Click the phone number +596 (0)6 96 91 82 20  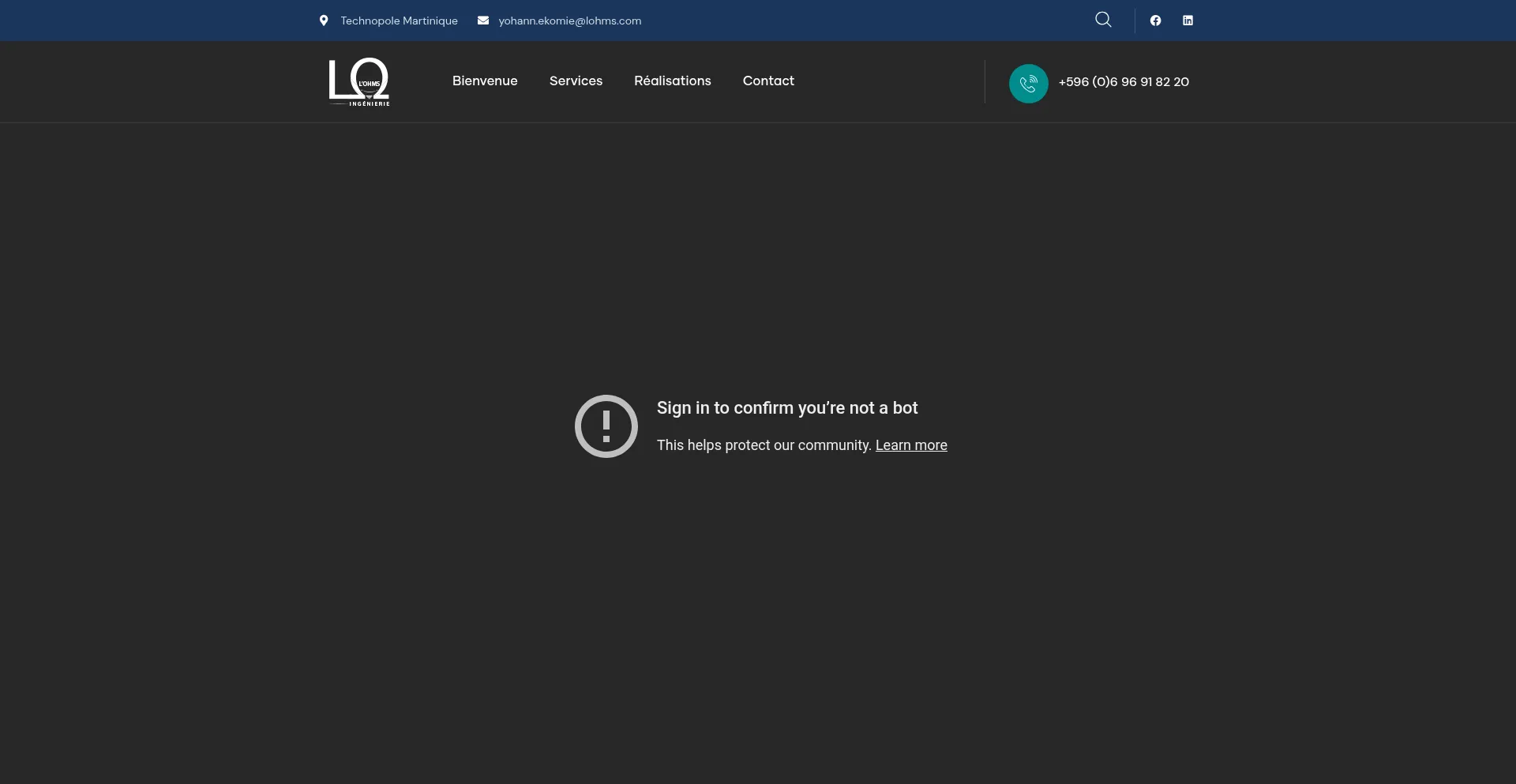(1124, 82)
